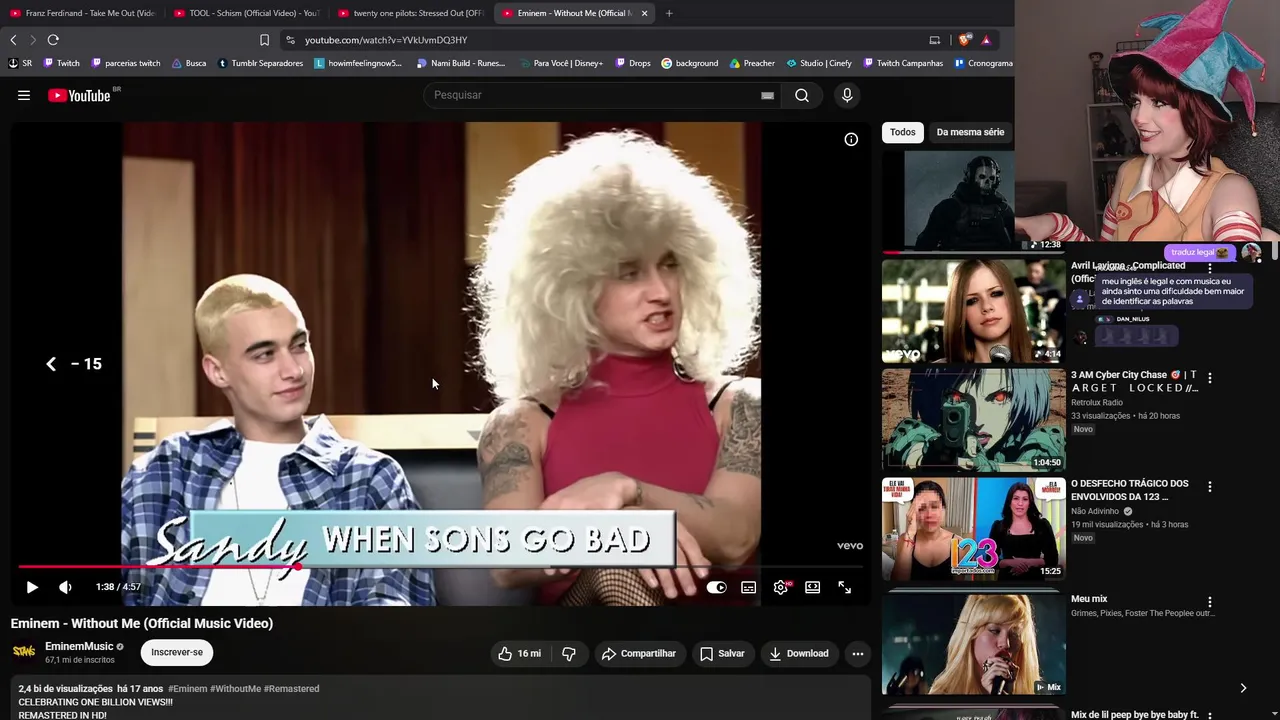Save the video with Salvar
The height and width of the screenshot is (720, 1280).
722,653
